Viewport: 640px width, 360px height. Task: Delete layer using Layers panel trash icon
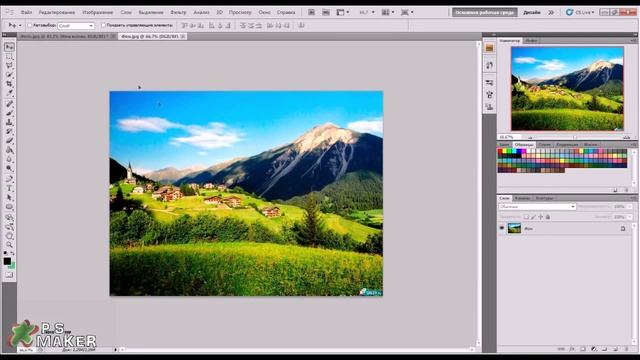(626, 349)
